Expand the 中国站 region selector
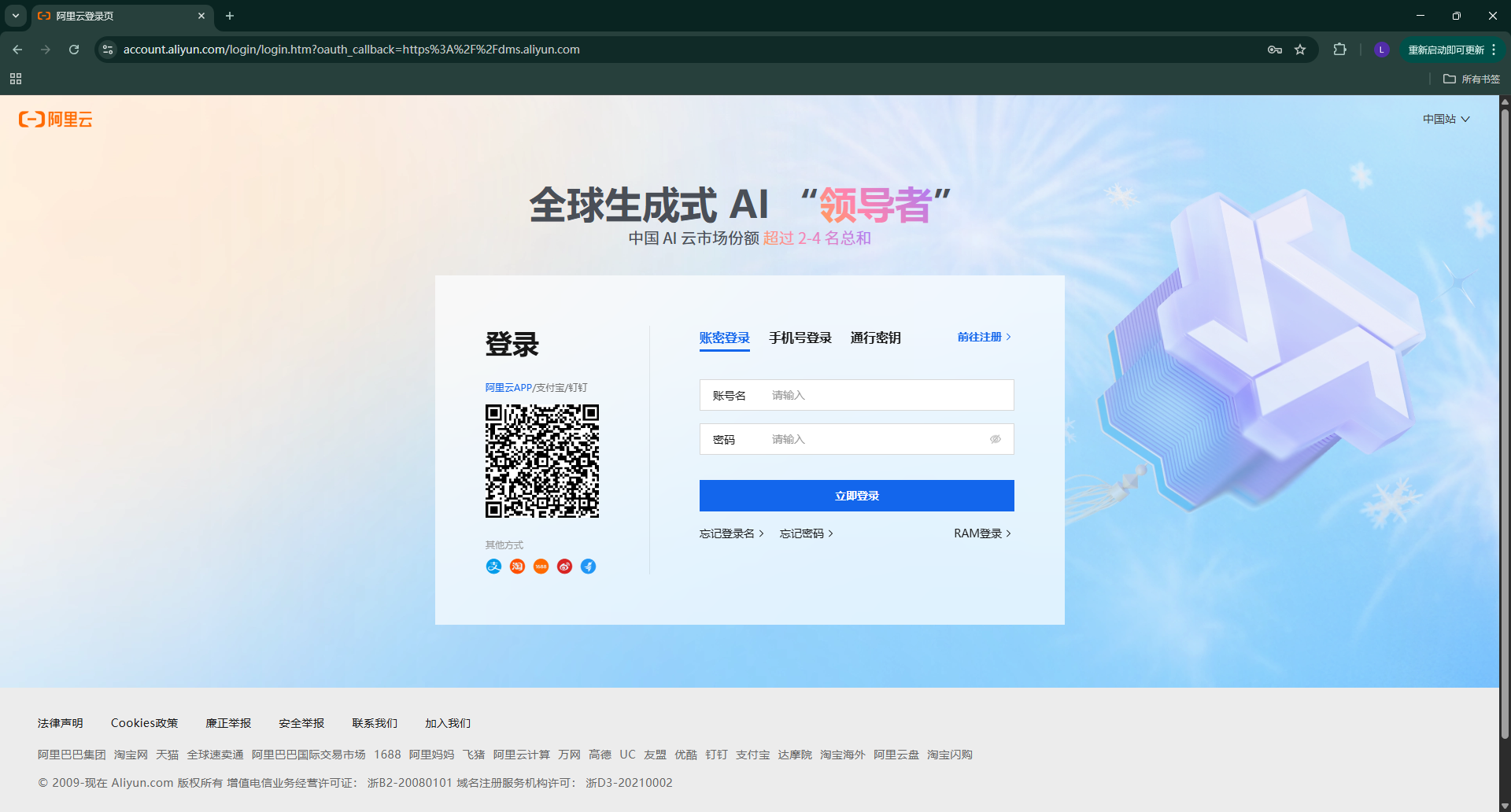The height and width of the screenshot is (812, 1511). coord(1446,119)
